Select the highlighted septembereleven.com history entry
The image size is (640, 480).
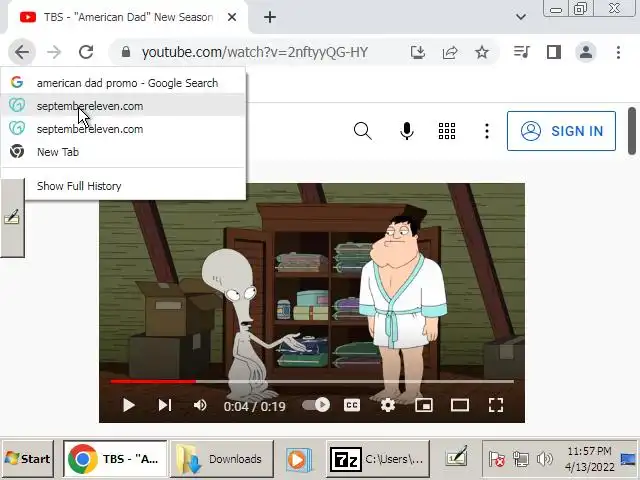124,106
